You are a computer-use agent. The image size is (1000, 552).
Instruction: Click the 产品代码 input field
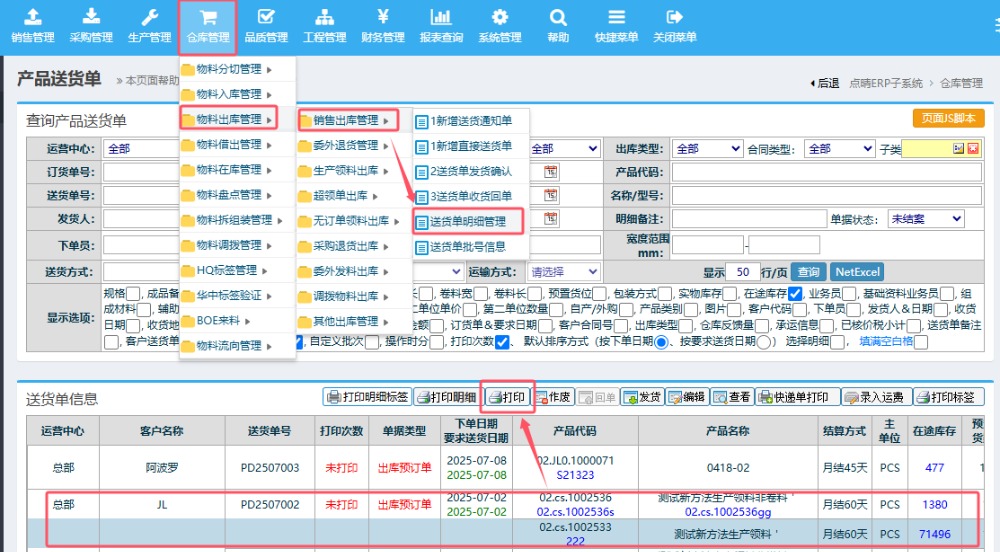(x=827, y=172)
